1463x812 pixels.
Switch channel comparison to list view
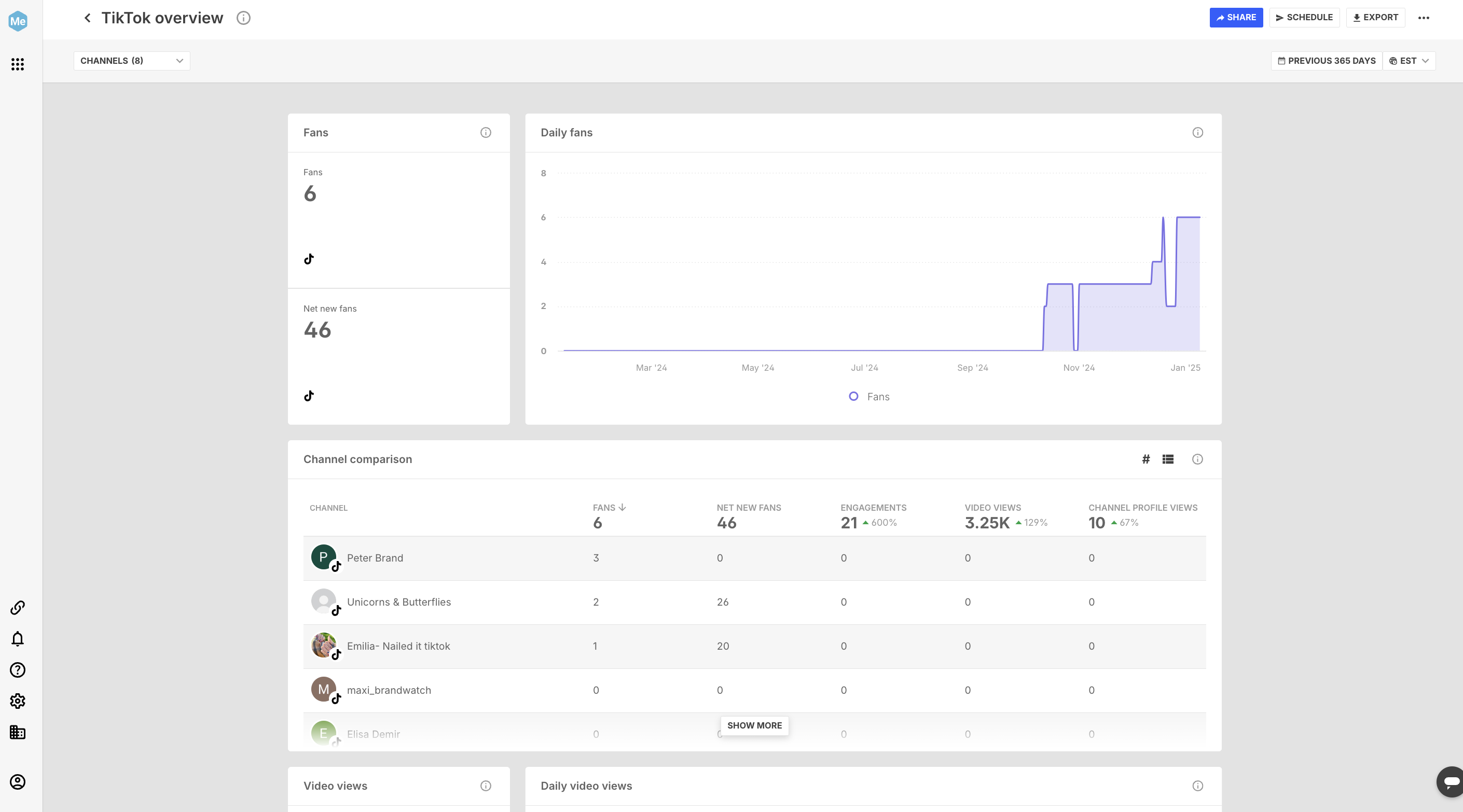point(1168,459)
